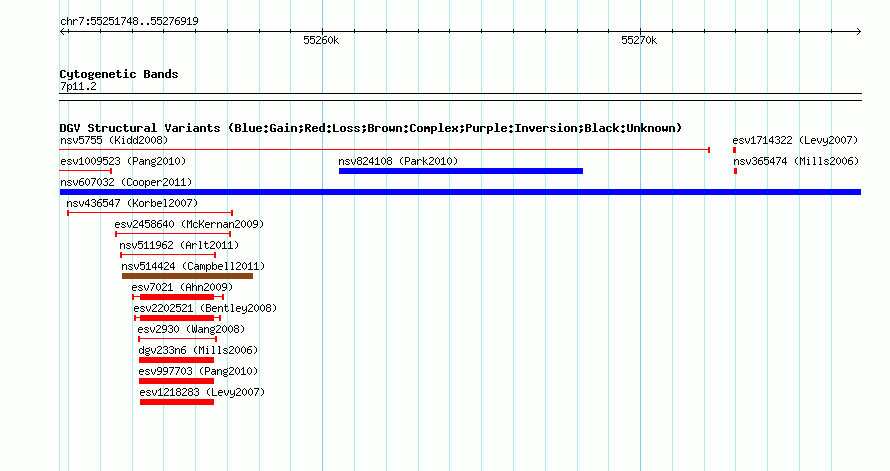Click the blue nsv824108 gain bar
Viewport: 890px width, 471px height.
461,171
